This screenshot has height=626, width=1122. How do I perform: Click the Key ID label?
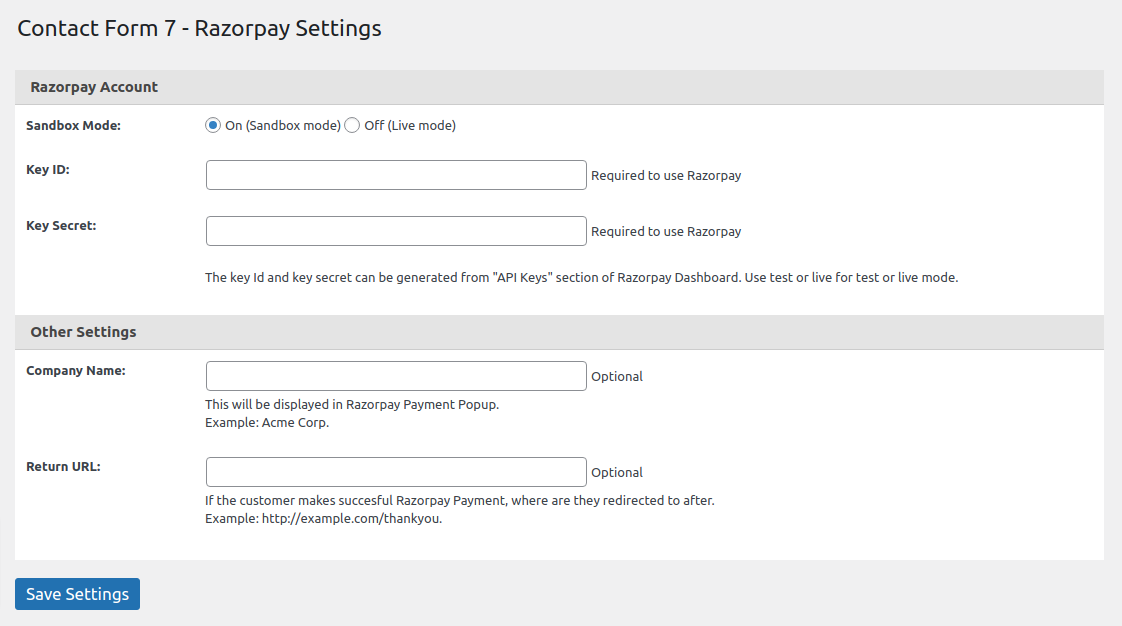pos(48,170)
